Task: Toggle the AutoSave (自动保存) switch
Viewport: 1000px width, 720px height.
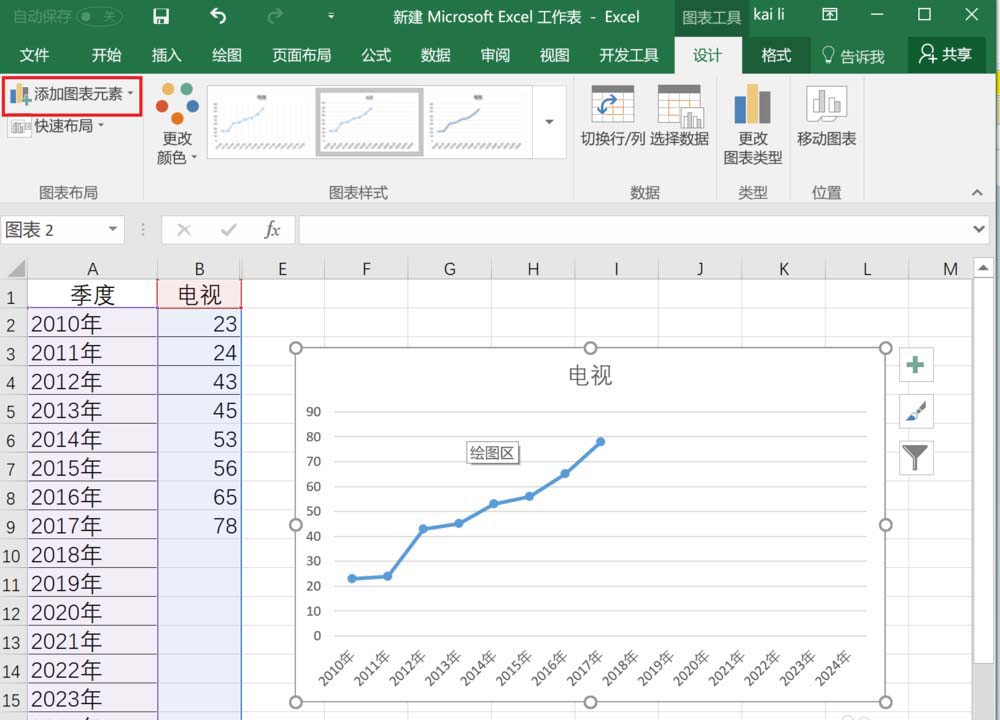Action: (x=99, y=16)
